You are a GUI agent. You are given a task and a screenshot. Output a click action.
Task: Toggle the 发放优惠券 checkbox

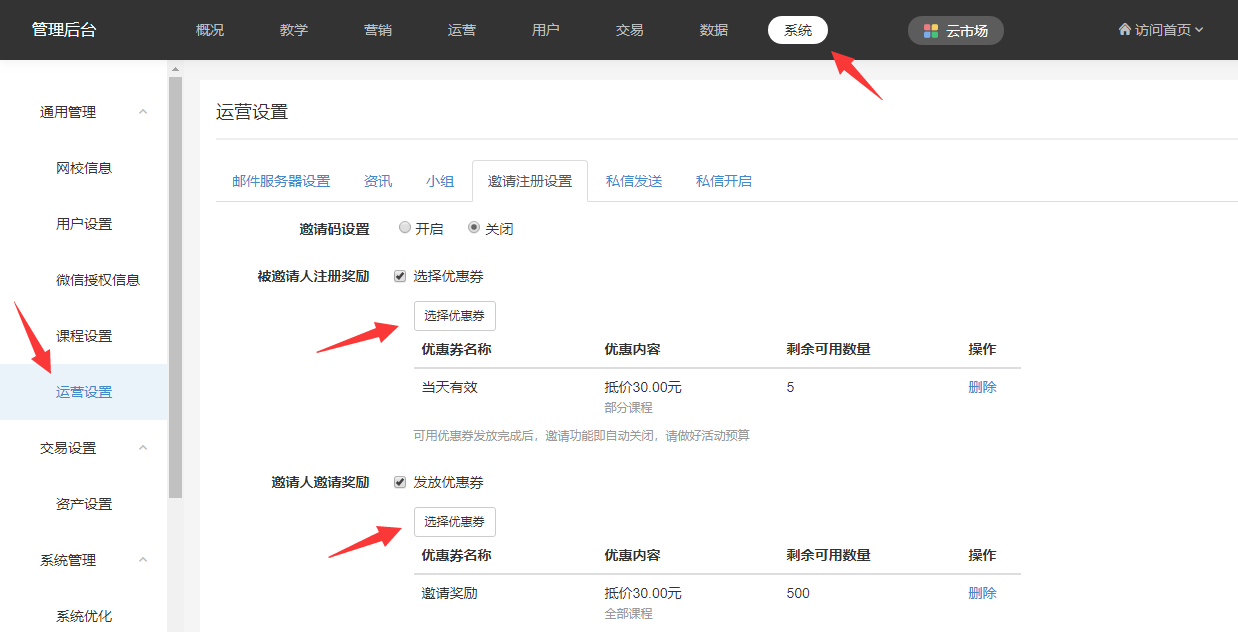pyautogui.click(x=400, y=482)
